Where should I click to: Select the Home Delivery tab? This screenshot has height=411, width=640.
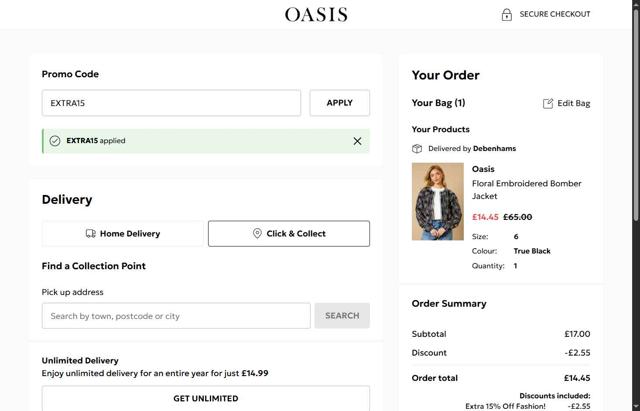tap(122, 234)
